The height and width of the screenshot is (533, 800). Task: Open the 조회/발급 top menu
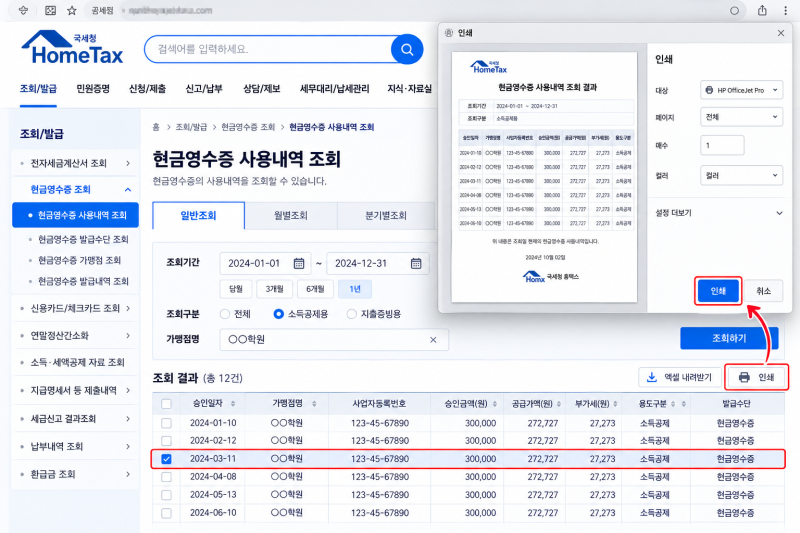(38, 89)
